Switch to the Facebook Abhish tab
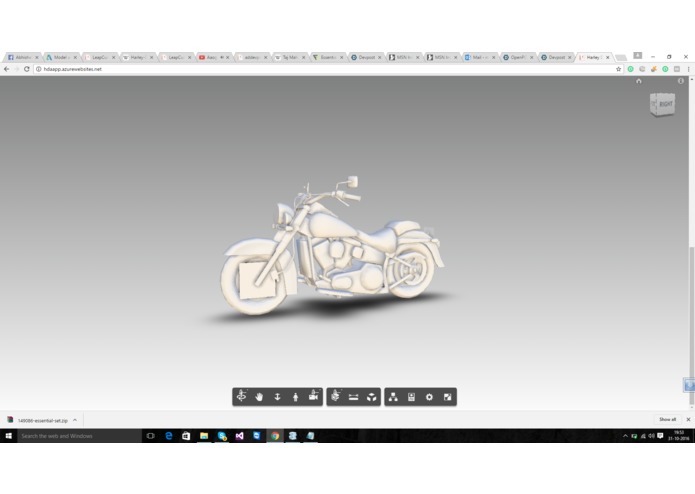The image size is (695, 494). [21, 58]
